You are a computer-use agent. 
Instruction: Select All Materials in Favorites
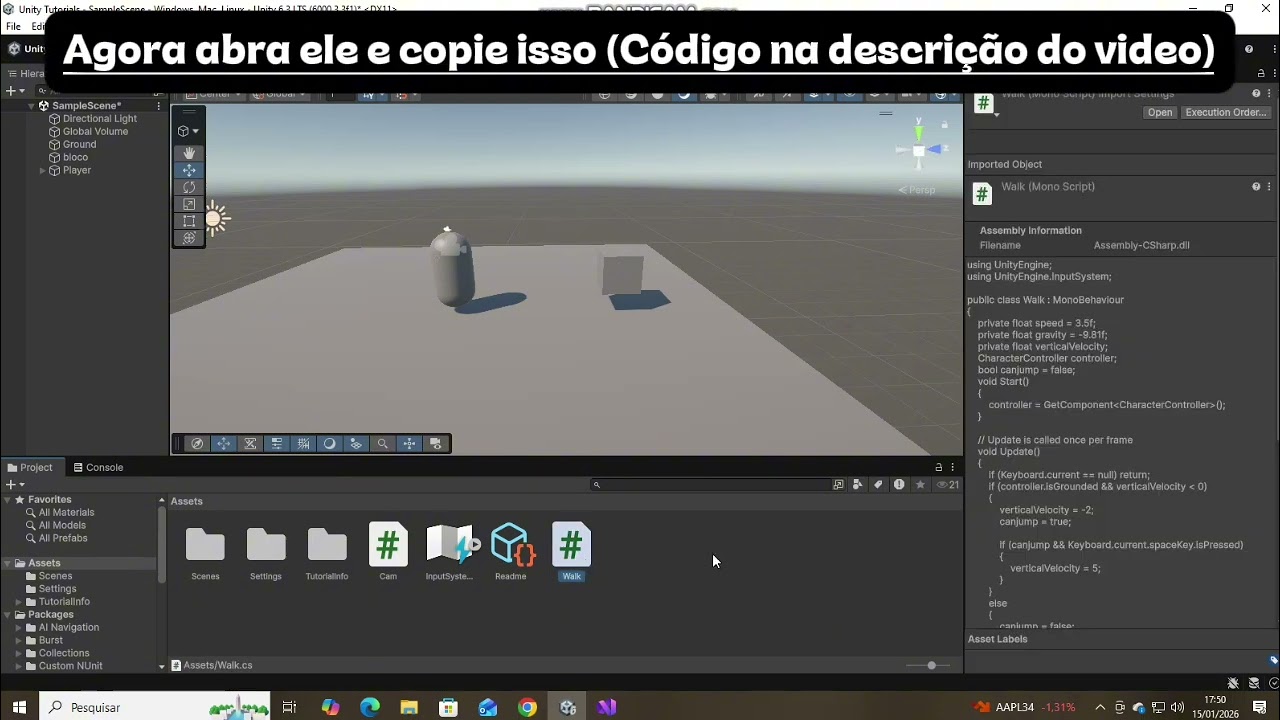click(66, 513)
